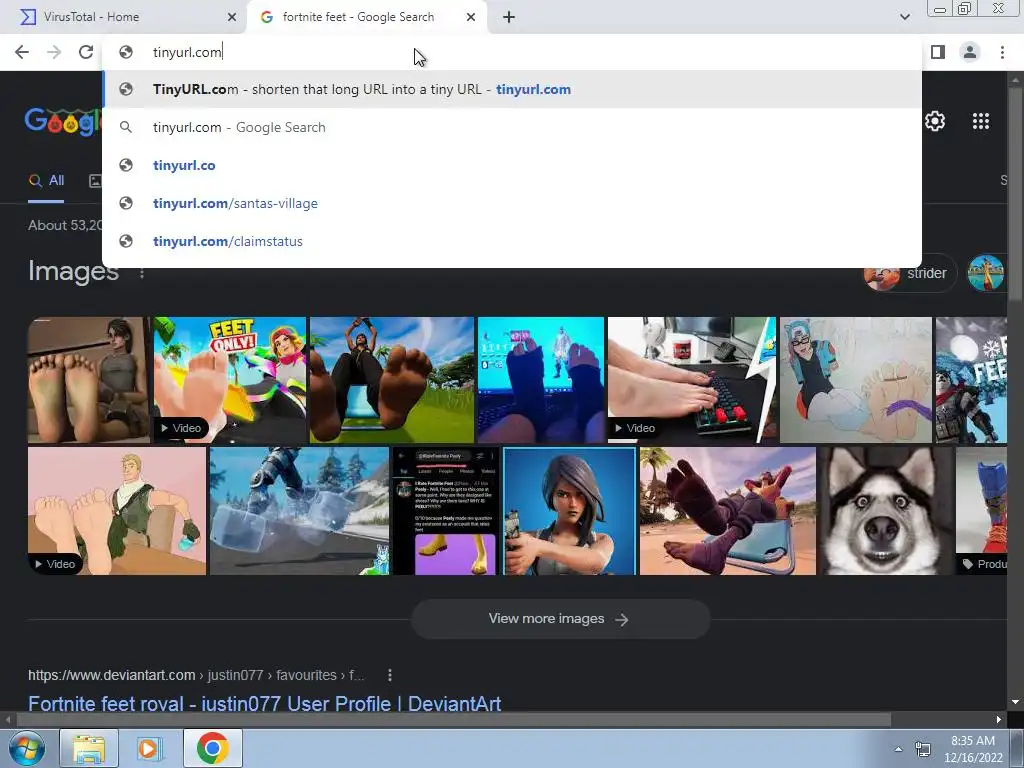Expand tab search chevron dropdown
The height and width of the screenshot is (768, 1024).
(x=904, y=17)
